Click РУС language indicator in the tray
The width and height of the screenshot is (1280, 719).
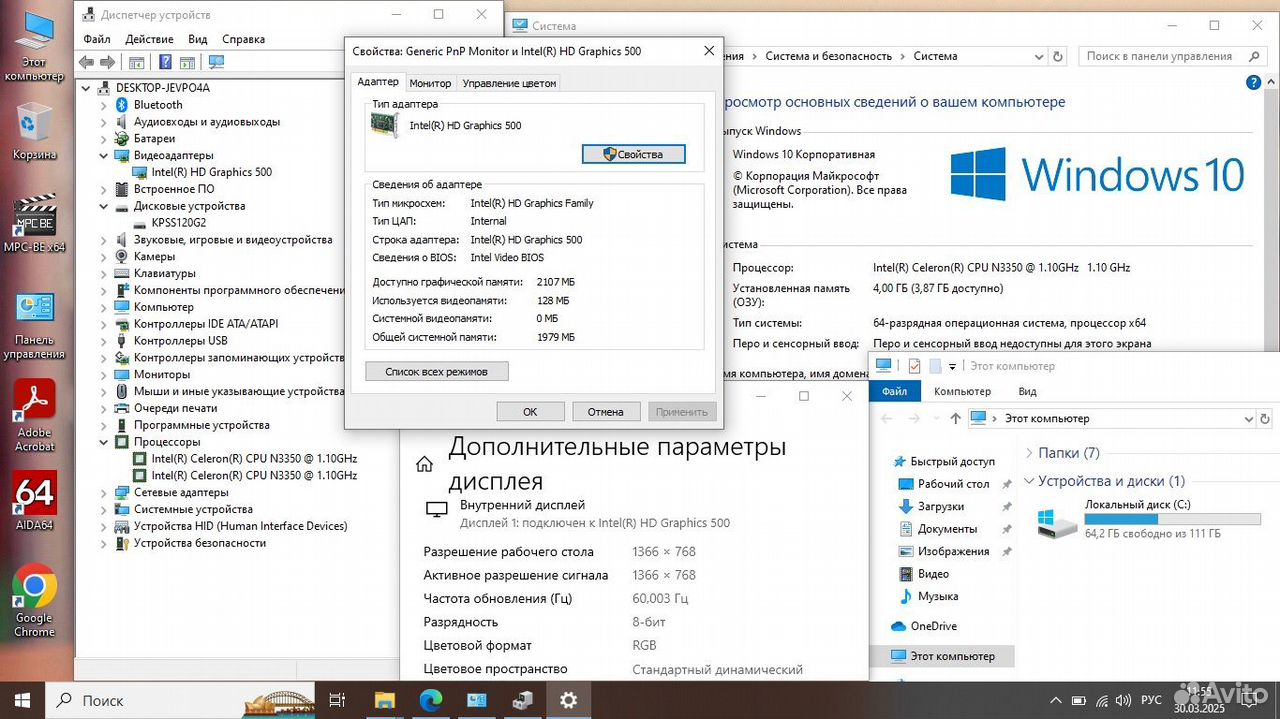[x=1152, y=700]
